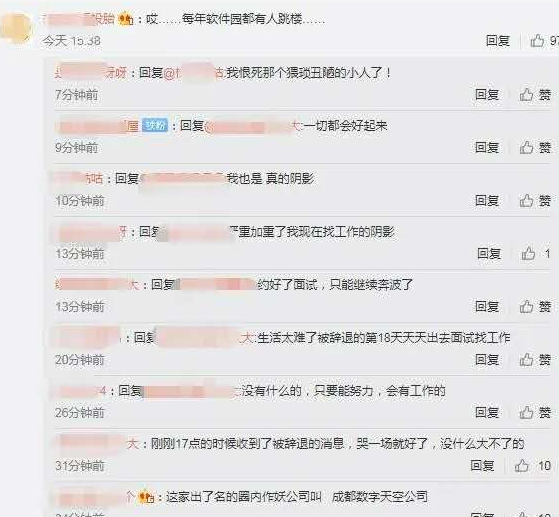
Task: Click 回复 on the top comment
Action: coord(498,41)
